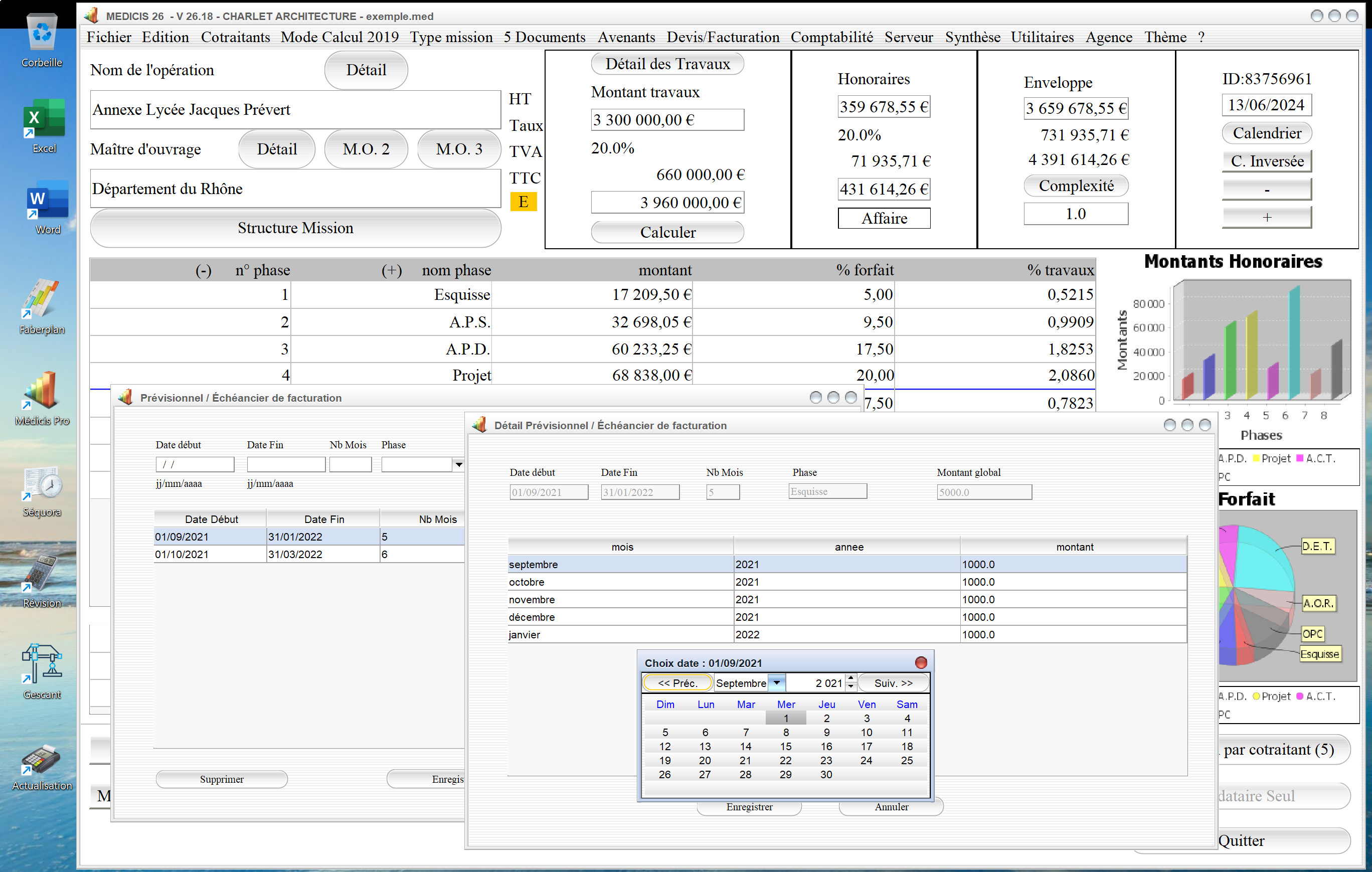Click the yellow E indicator beside TTC

(x=523, y=202)
